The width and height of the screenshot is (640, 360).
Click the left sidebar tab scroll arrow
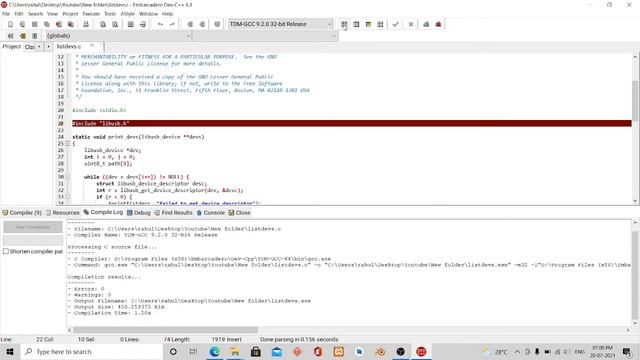[x=39, y=47]
